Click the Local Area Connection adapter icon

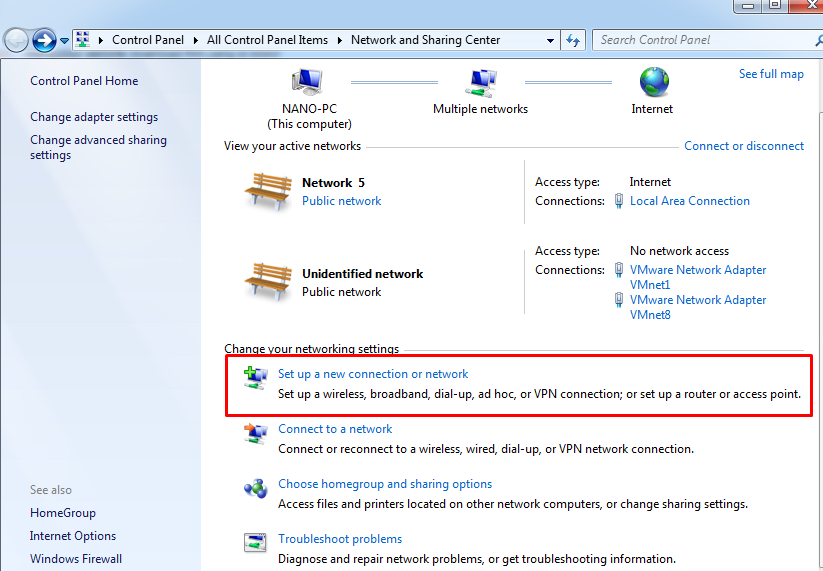tap(619, 201)
